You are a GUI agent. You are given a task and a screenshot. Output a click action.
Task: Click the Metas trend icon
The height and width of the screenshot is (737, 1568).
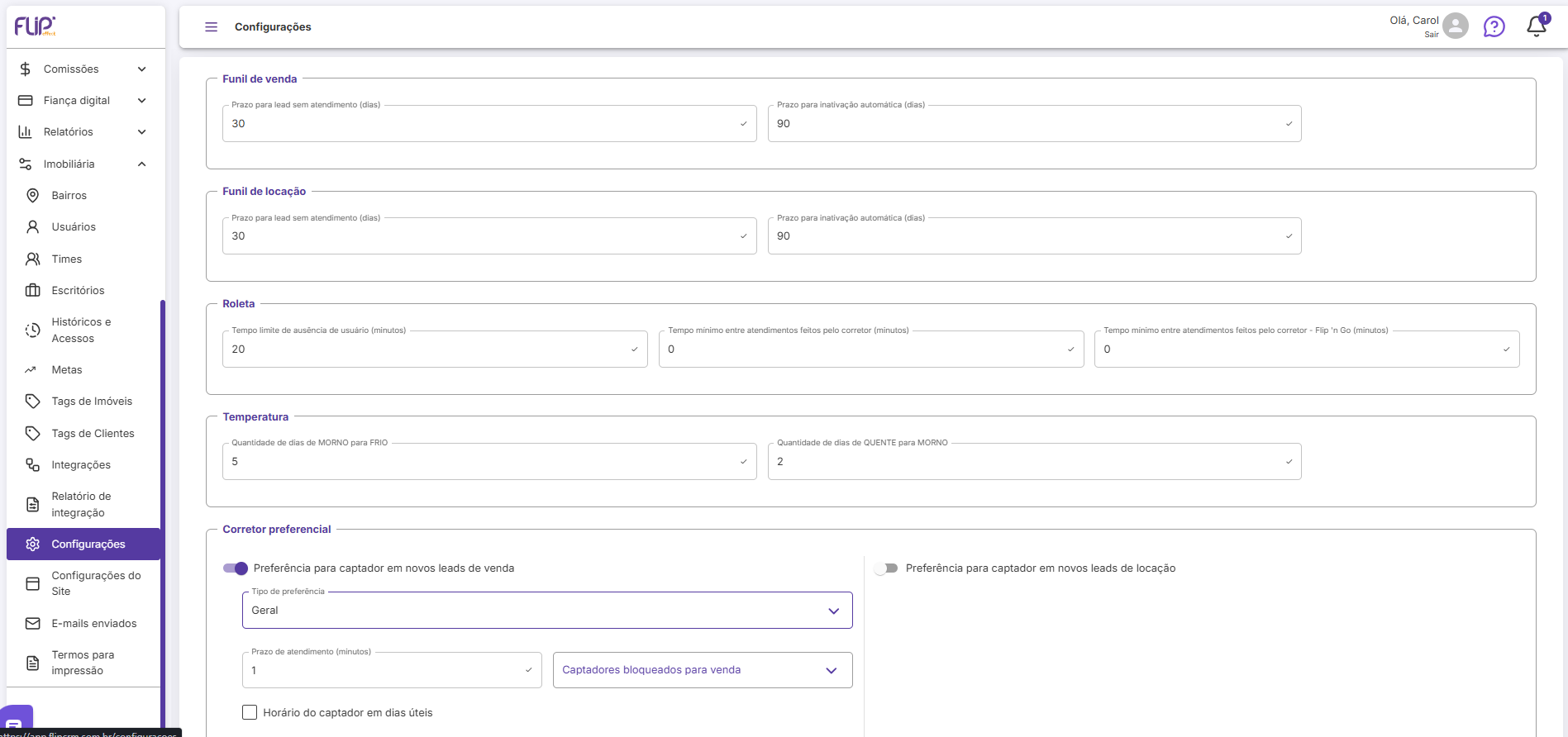31,370
